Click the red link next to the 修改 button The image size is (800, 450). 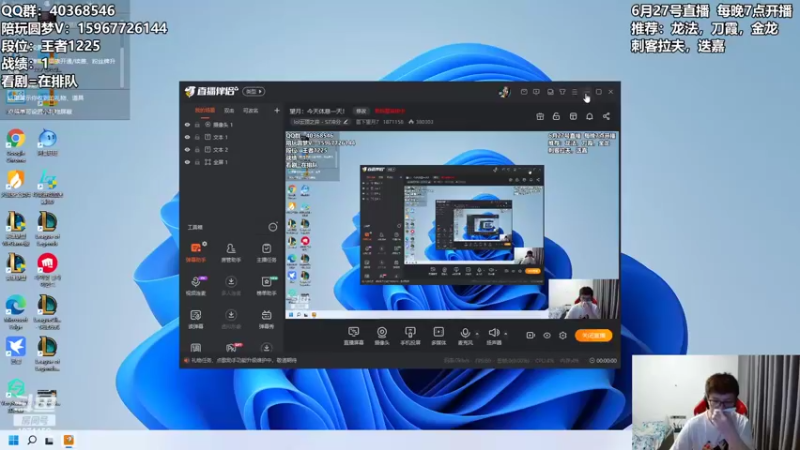[x=389, y=111]
